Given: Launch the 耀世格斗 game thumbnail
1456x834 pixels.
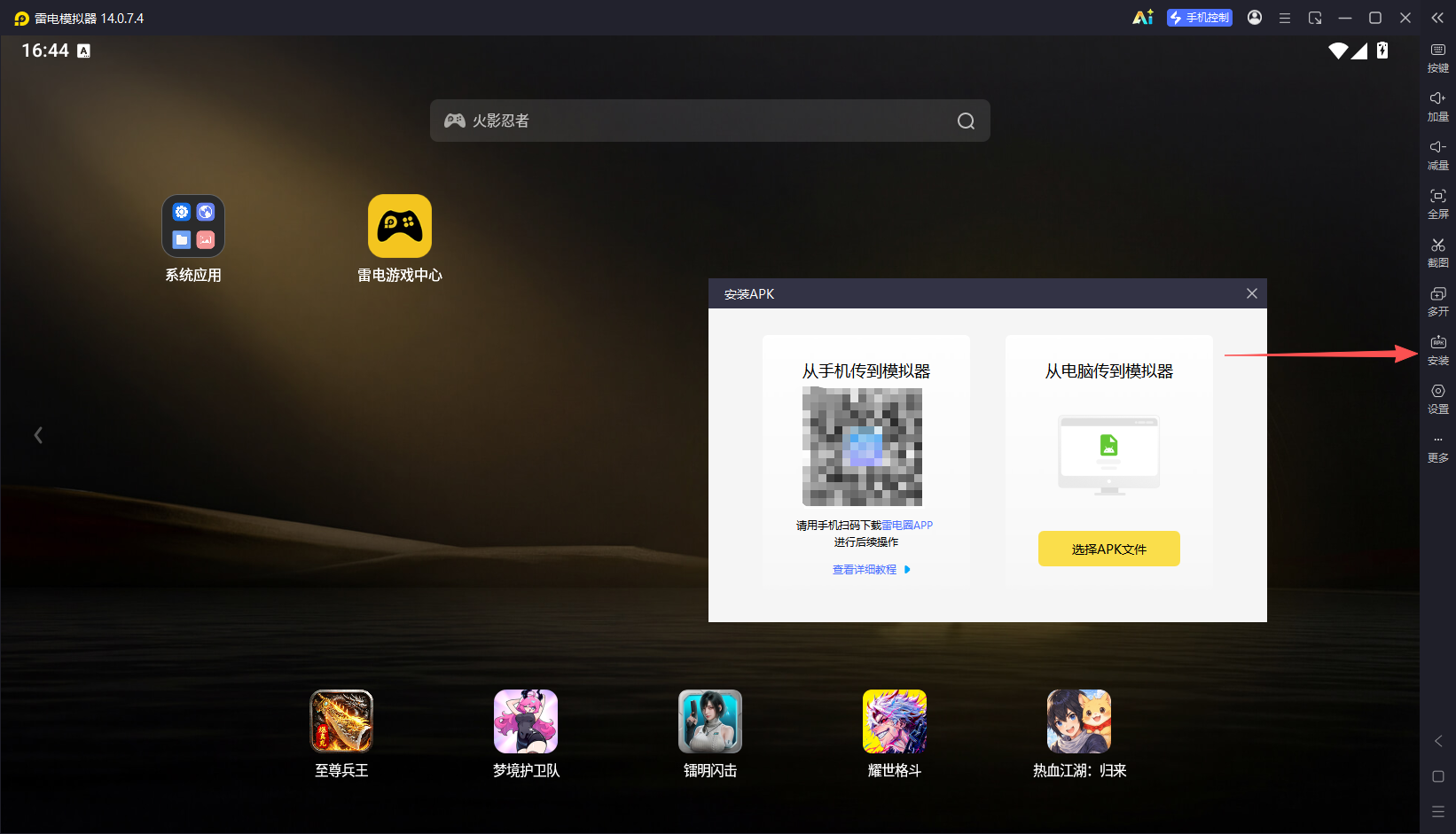Looking at the screenshot, I should (x=895, y=735).
